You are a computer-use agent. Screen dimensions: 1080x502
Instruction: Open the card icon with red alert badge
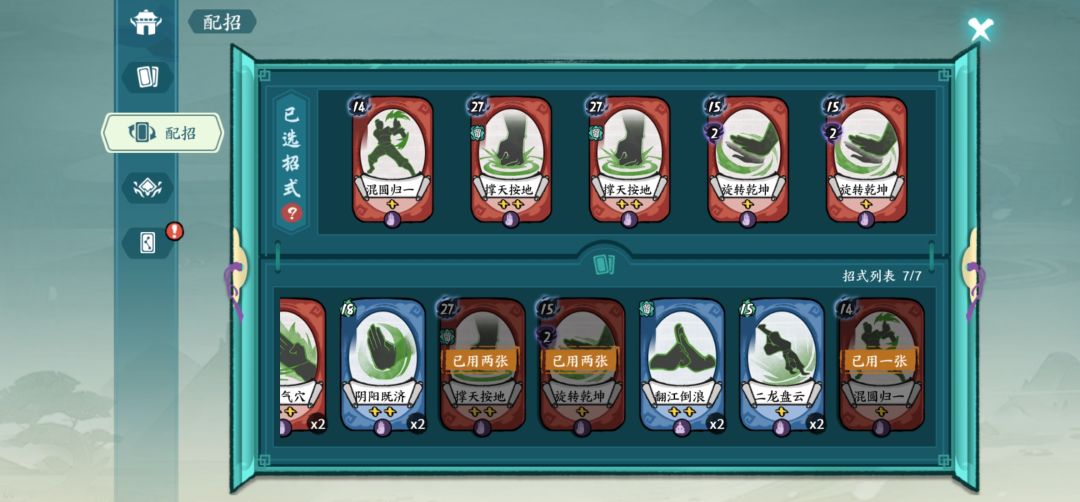(x=149, y=242)
